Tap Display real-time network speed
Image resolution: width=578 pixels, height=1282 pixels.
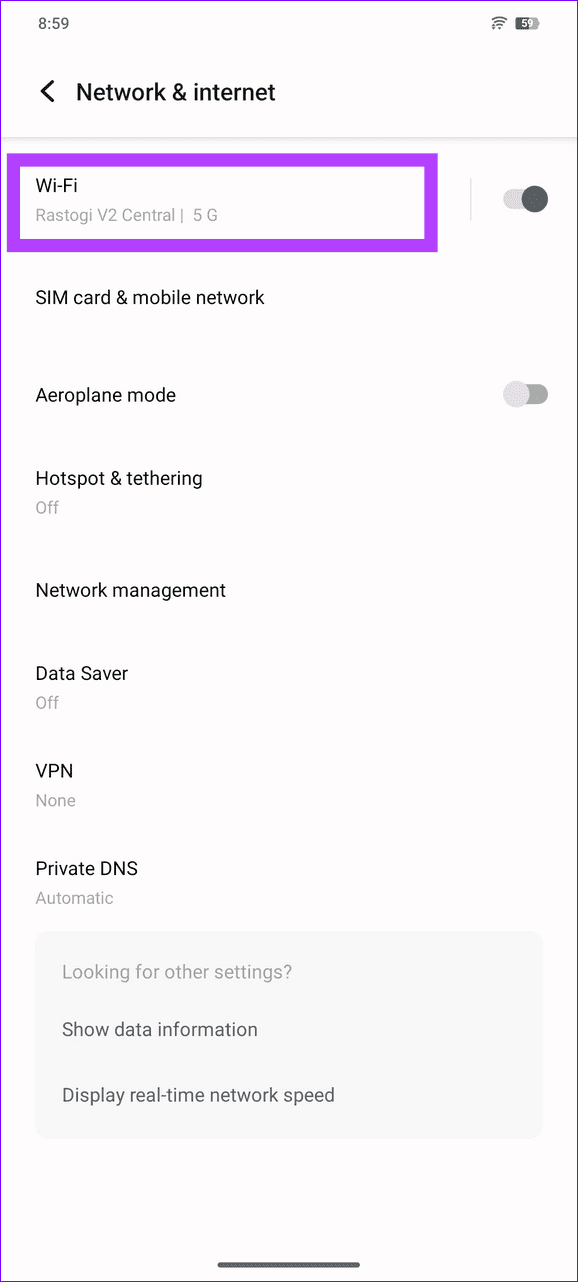pos(198,1094)
